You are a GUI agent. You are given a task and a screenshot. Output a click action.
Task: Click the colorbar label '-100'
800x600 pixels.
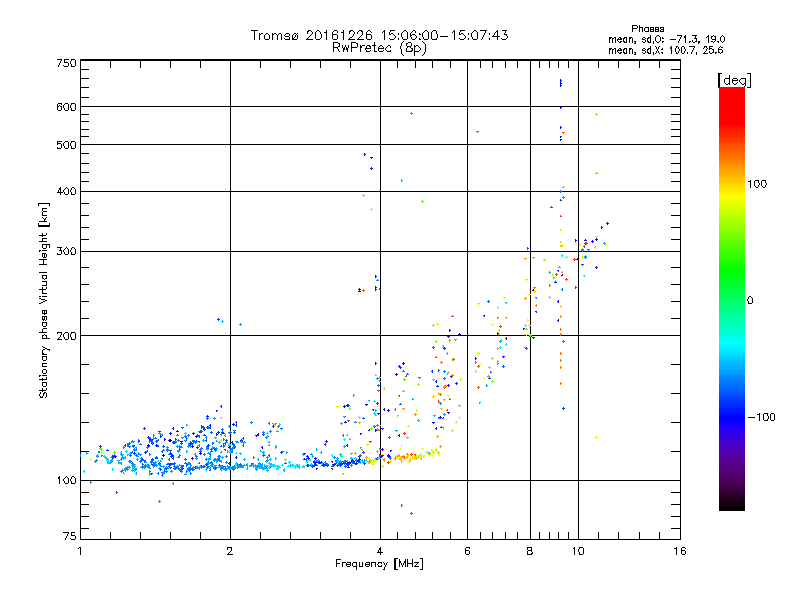(761, 417)
